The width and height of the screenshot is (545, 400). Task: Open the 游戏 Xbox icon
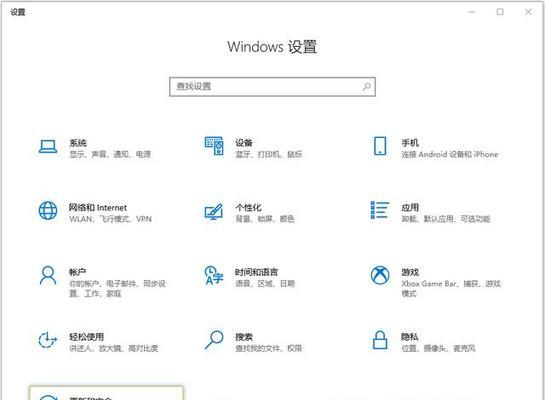(380, 275)
